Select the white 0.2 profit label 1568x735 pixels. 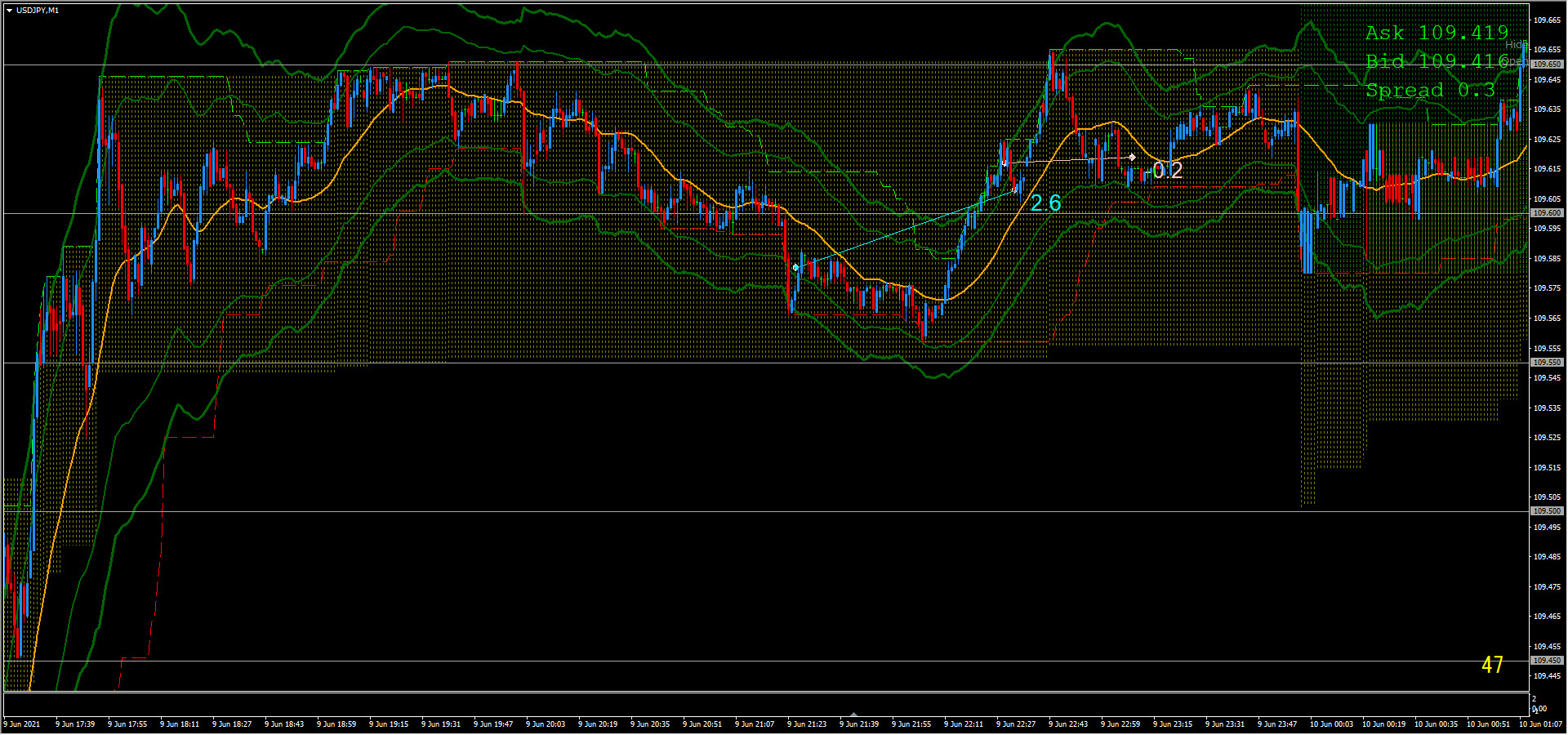(1167, 170)
